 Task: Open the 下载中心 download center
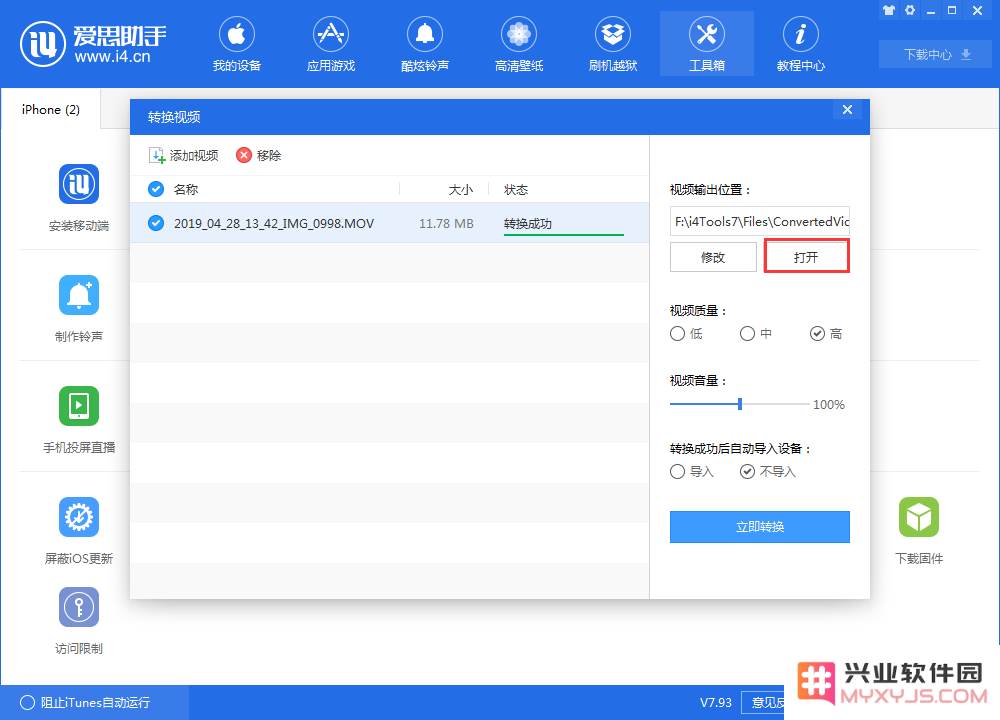click(936, 54)
